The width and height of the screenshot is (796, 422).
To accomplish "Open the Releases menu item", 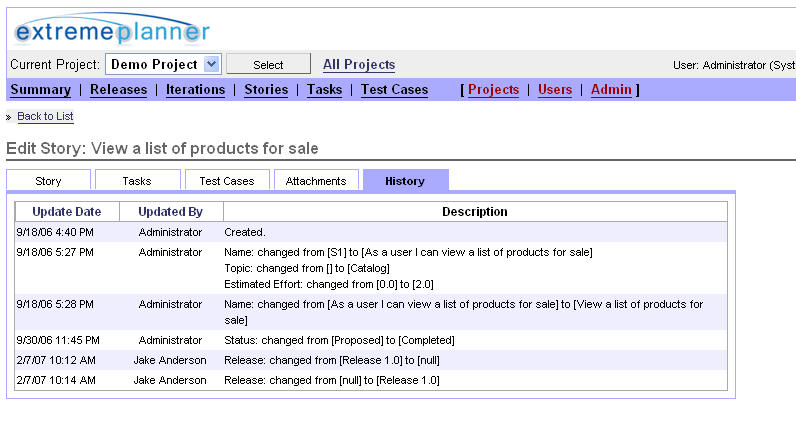I will [118, 90].
